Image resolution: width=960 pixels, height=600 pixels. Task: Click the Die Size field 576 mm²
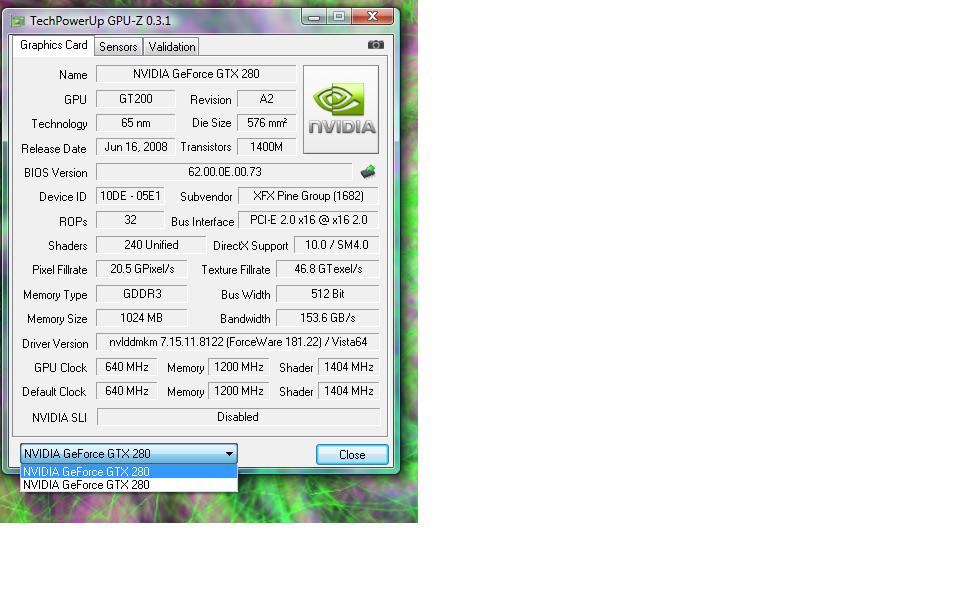(x=266, y=123)
